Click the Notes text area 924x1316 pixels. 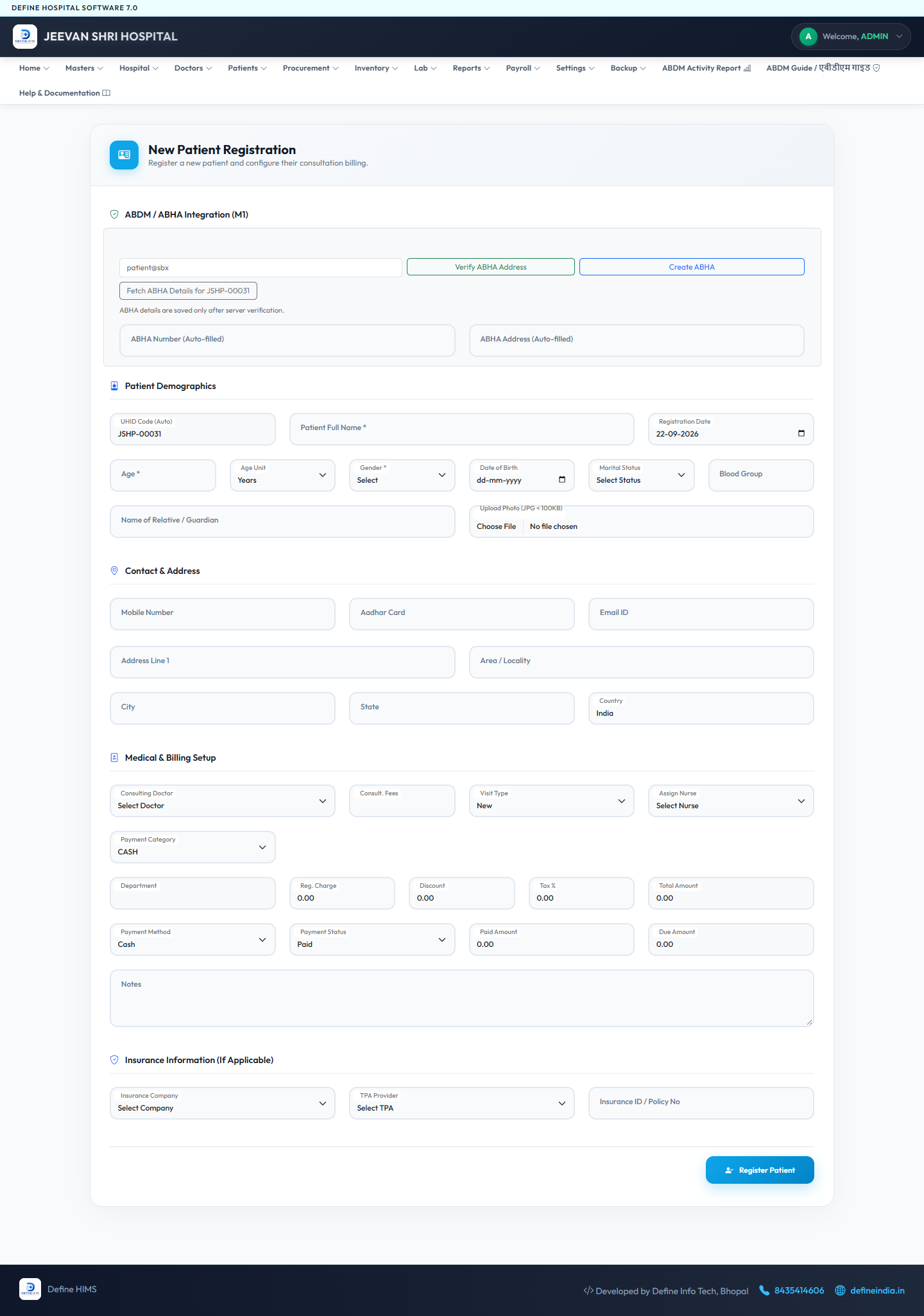[462, 998]
